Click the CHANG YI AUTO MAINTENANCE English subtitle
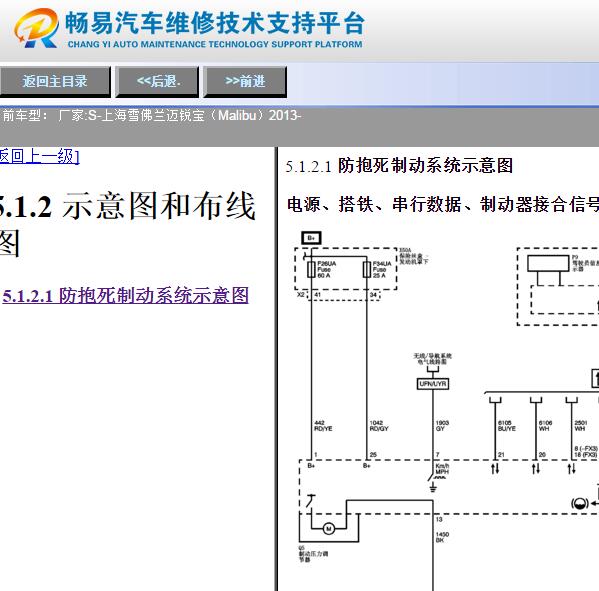The width and height of the screenshot is (599, 591). tap(215, 44)
